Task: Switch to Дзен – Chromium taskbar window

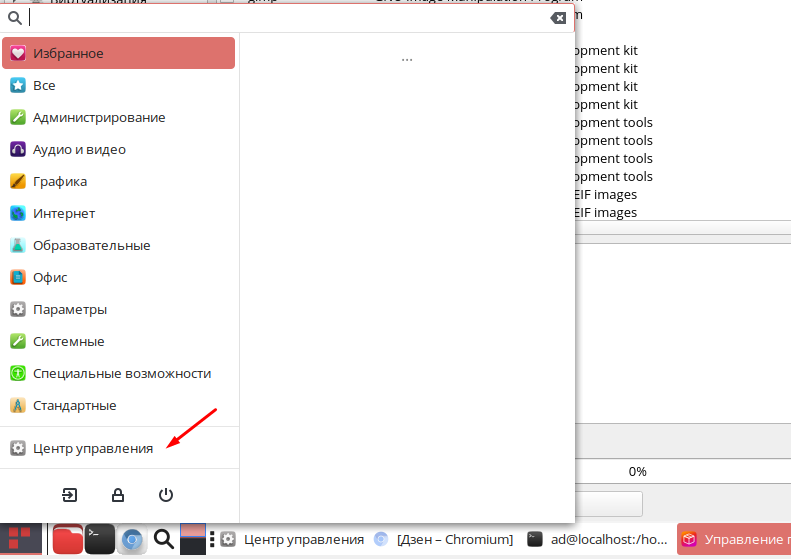Action: point(444,539)
